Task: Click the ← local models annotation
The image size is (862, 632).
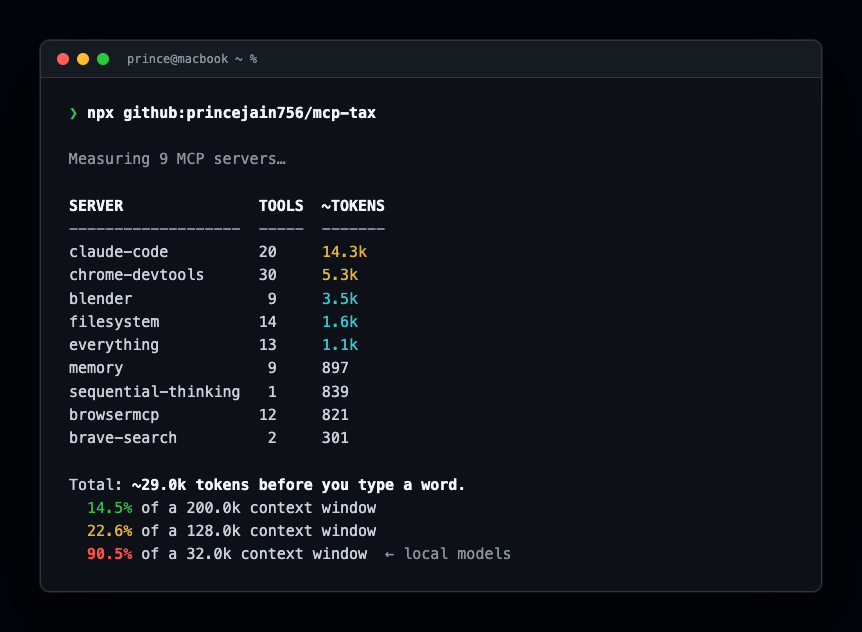Action: (447, 554)
